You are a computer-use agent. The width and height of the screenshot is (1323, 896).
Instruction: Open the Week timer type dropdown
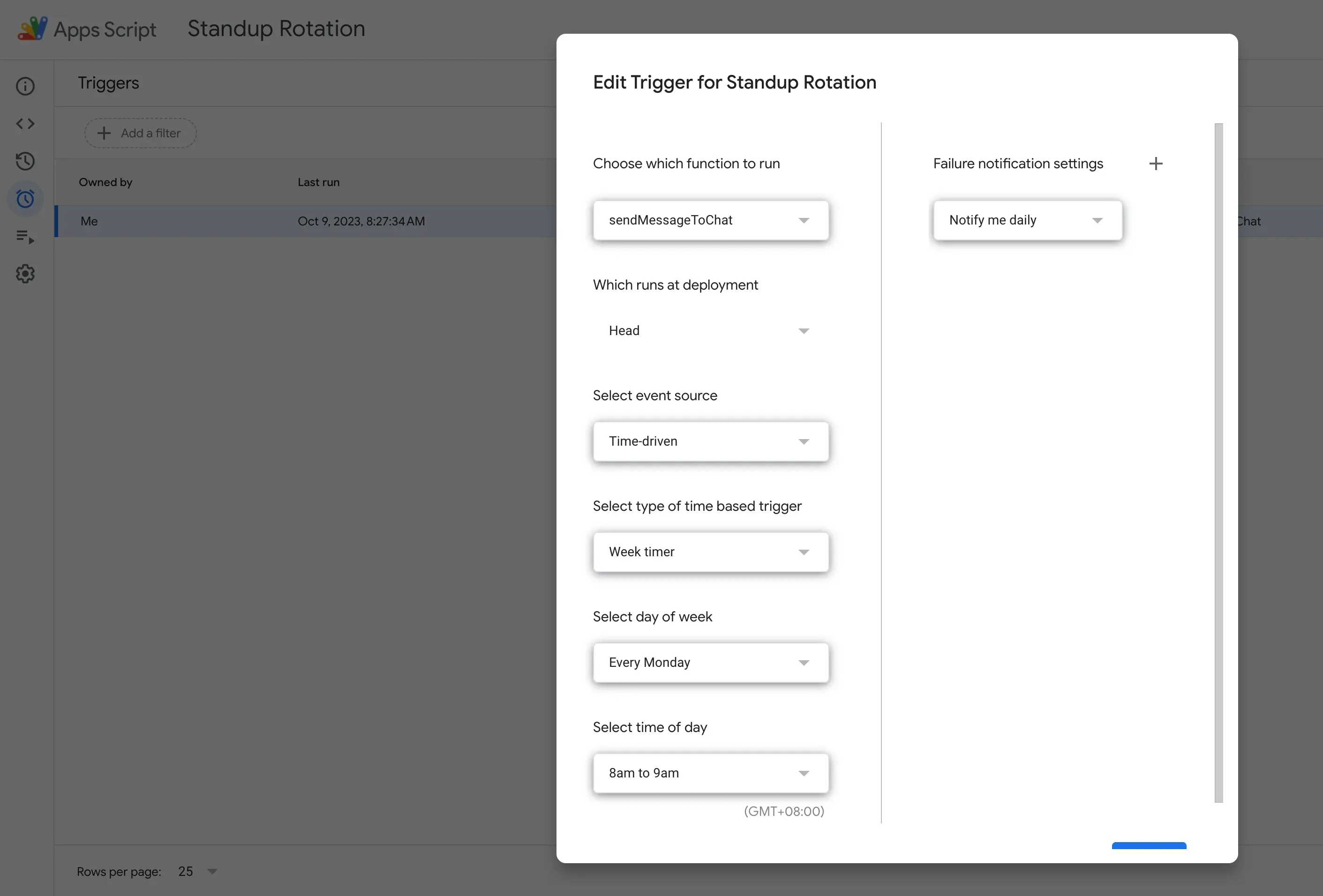(710, 552)
